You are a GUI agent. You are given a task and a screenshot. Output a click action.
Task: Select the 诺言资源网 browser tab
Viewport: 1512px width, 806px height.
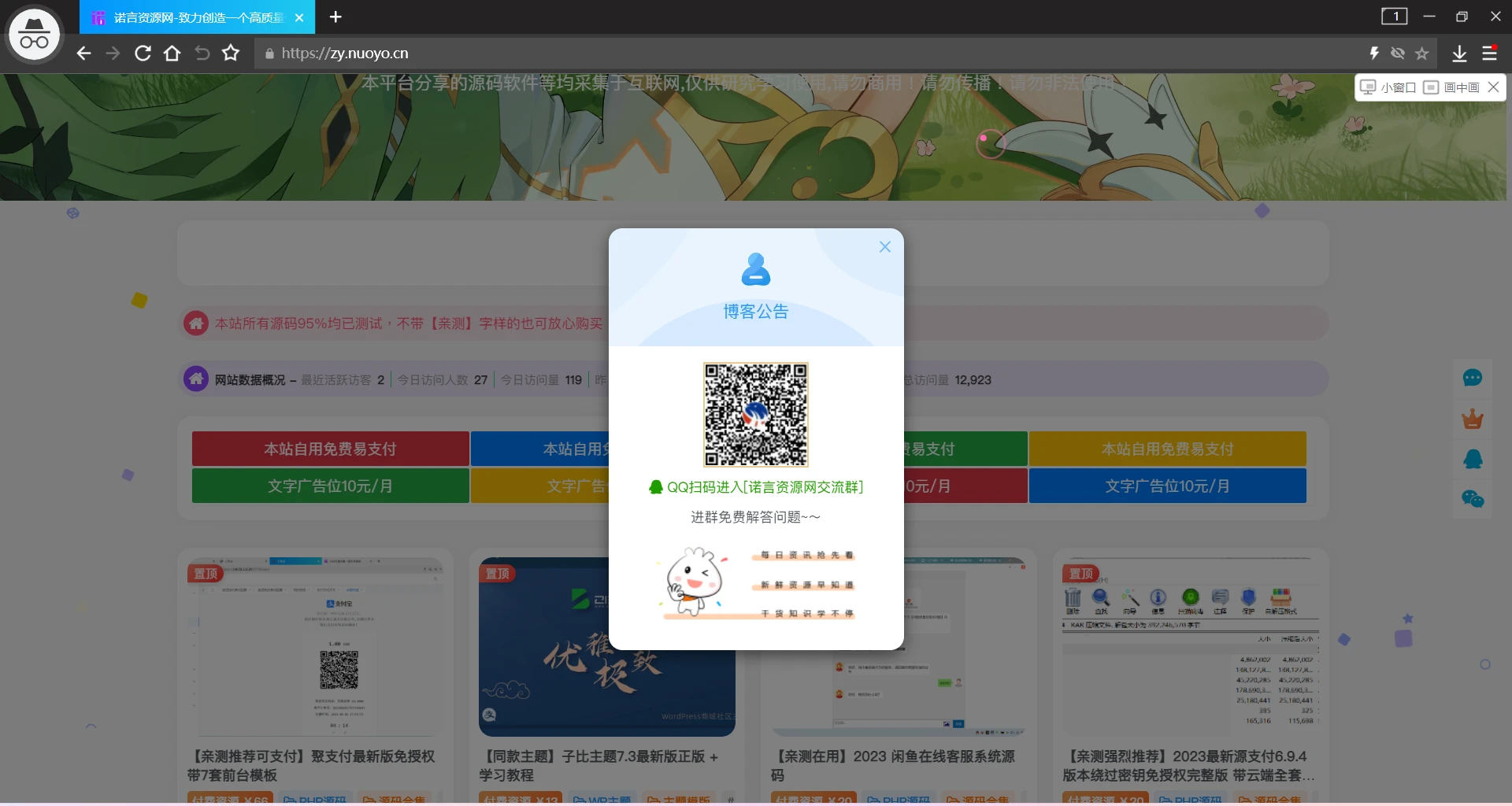[x=197, y=17]
